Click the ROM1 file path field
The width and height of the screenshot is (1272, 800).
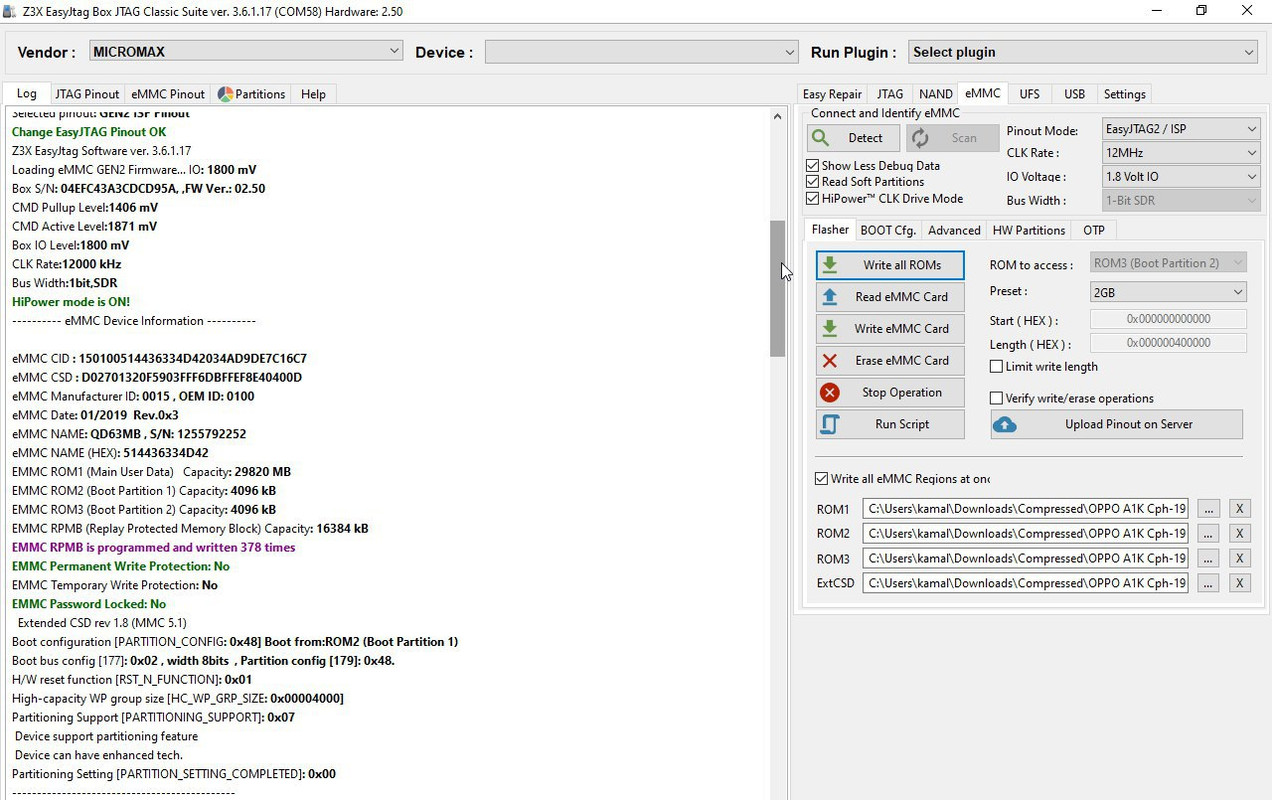click(1026, 509)
